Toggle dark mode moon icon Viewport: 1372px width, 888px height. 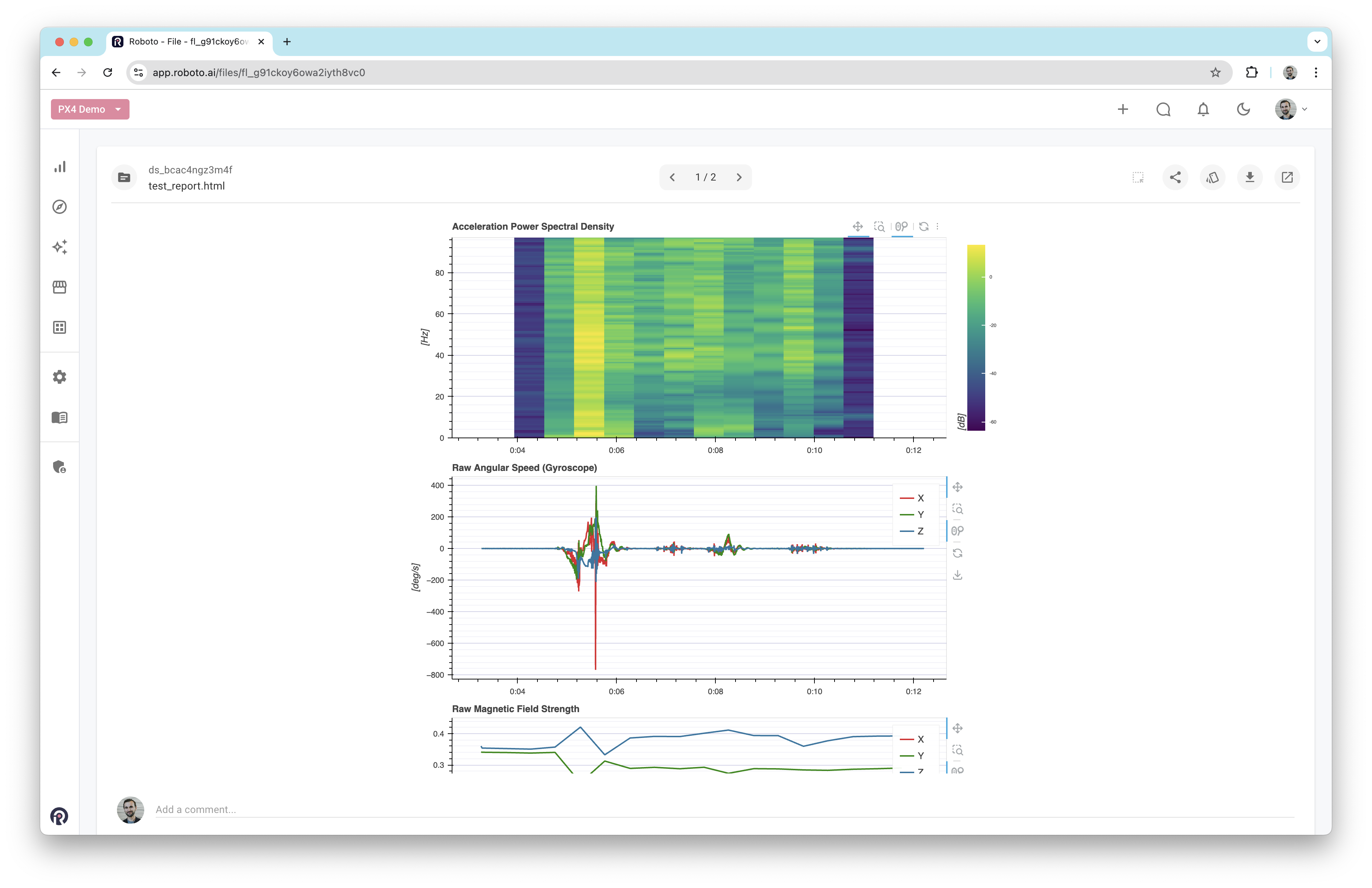(x=1243, y=109)
